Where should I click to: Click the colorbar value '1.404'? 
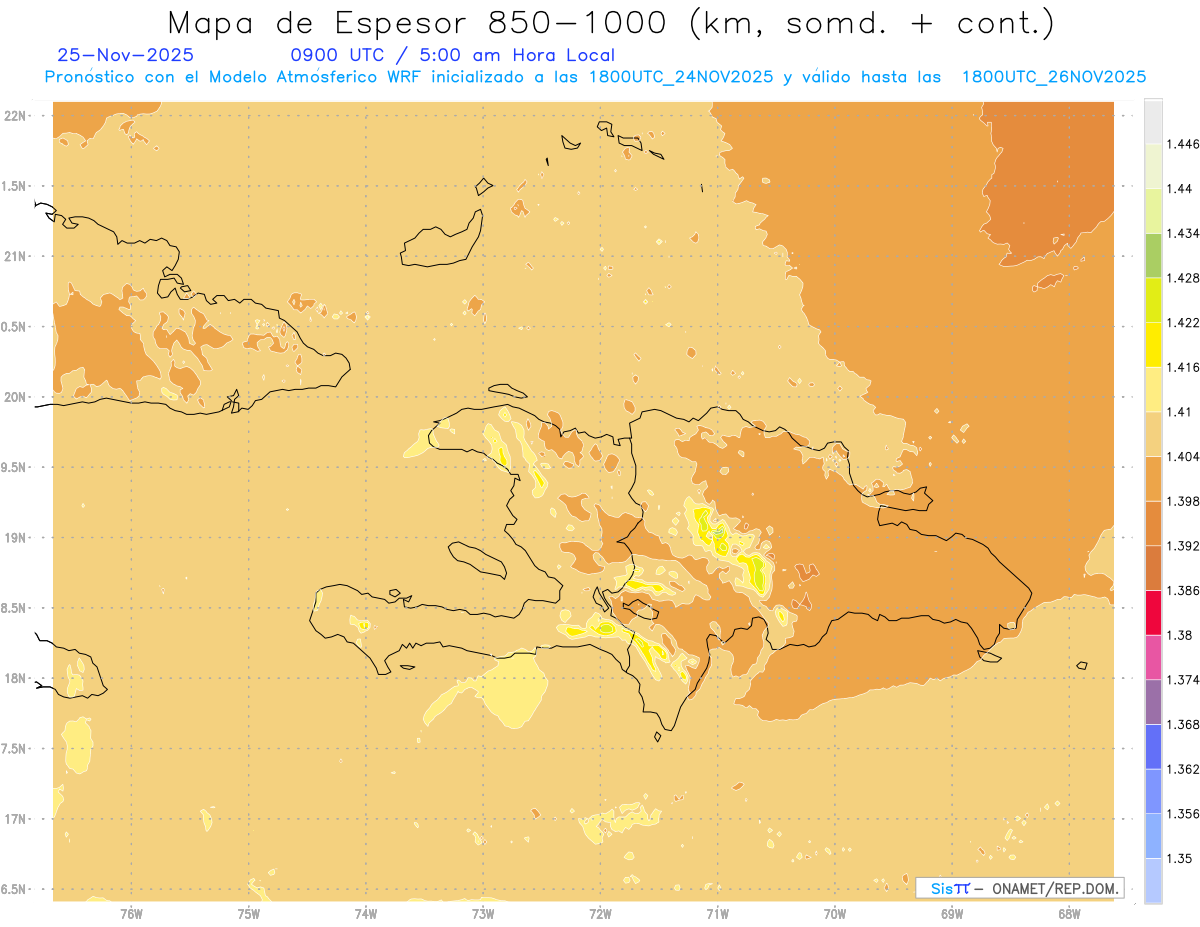(x=1184, y=456)
